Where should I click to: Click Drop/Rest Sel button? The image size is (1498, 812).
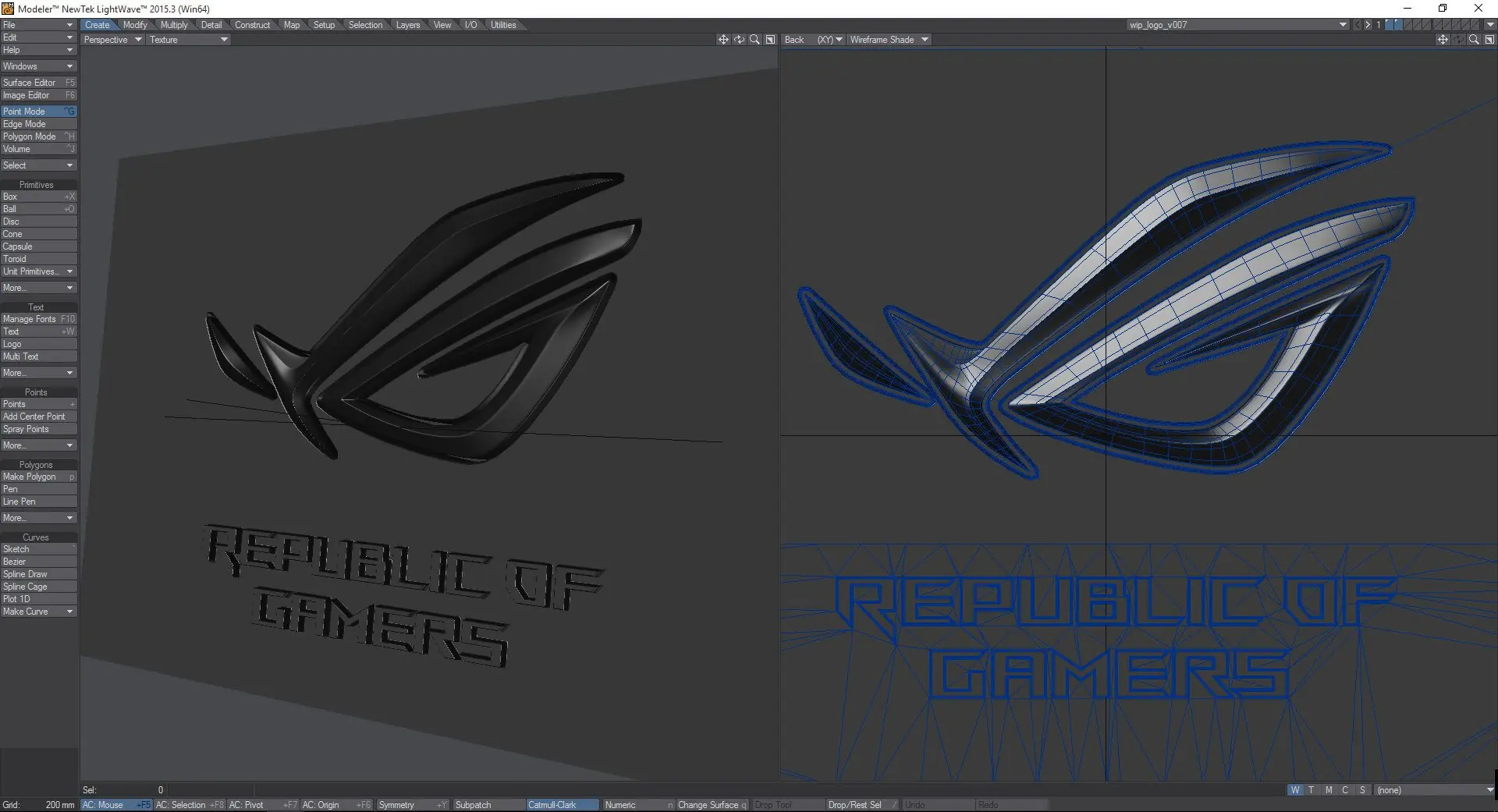861,805
